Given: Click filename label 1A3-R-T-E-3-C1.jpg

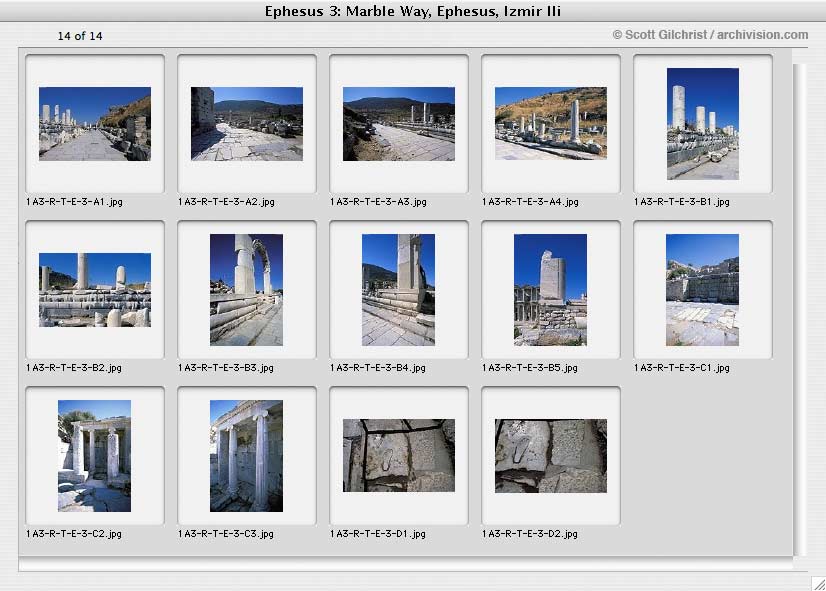Looking at the screenshot, I should [682, 368].
